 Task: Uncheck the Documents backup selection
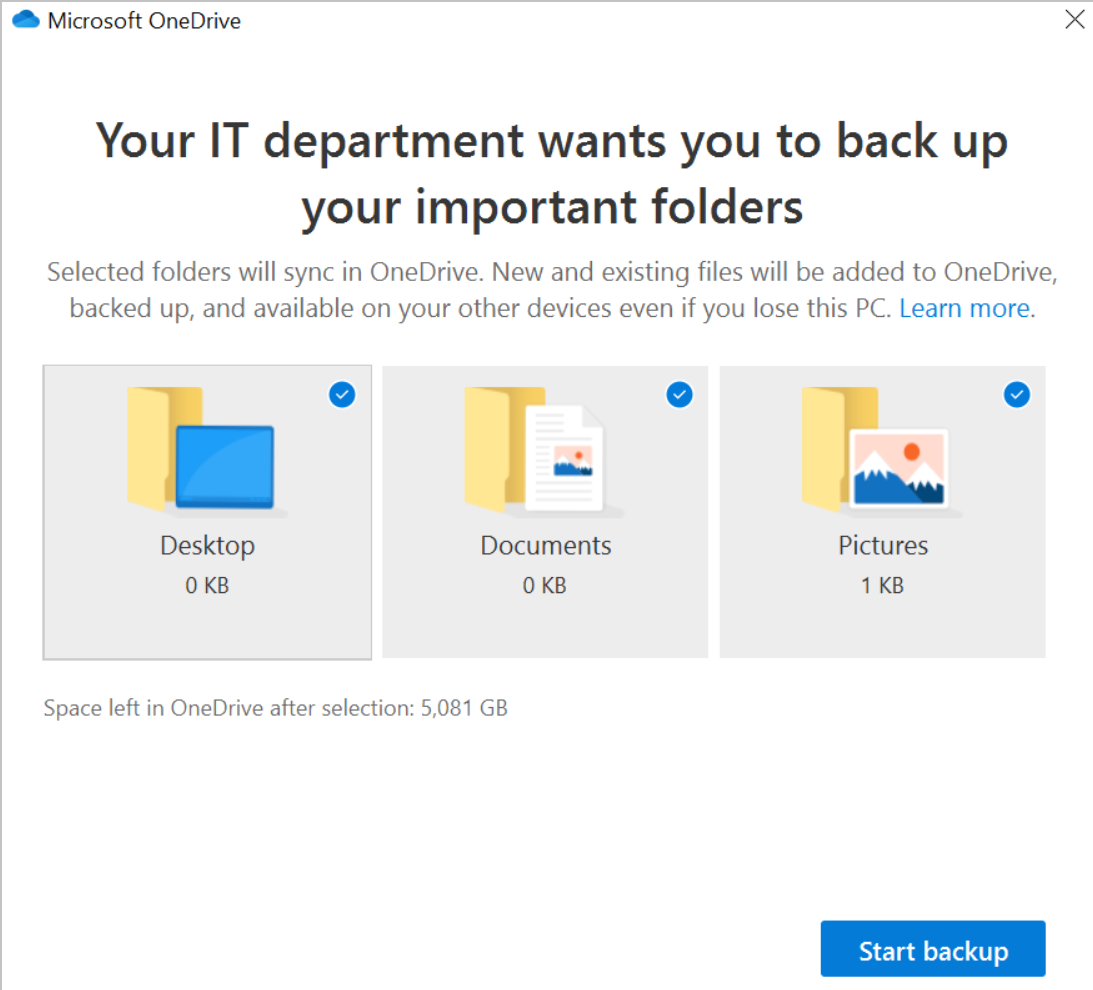tap(679, 395)
